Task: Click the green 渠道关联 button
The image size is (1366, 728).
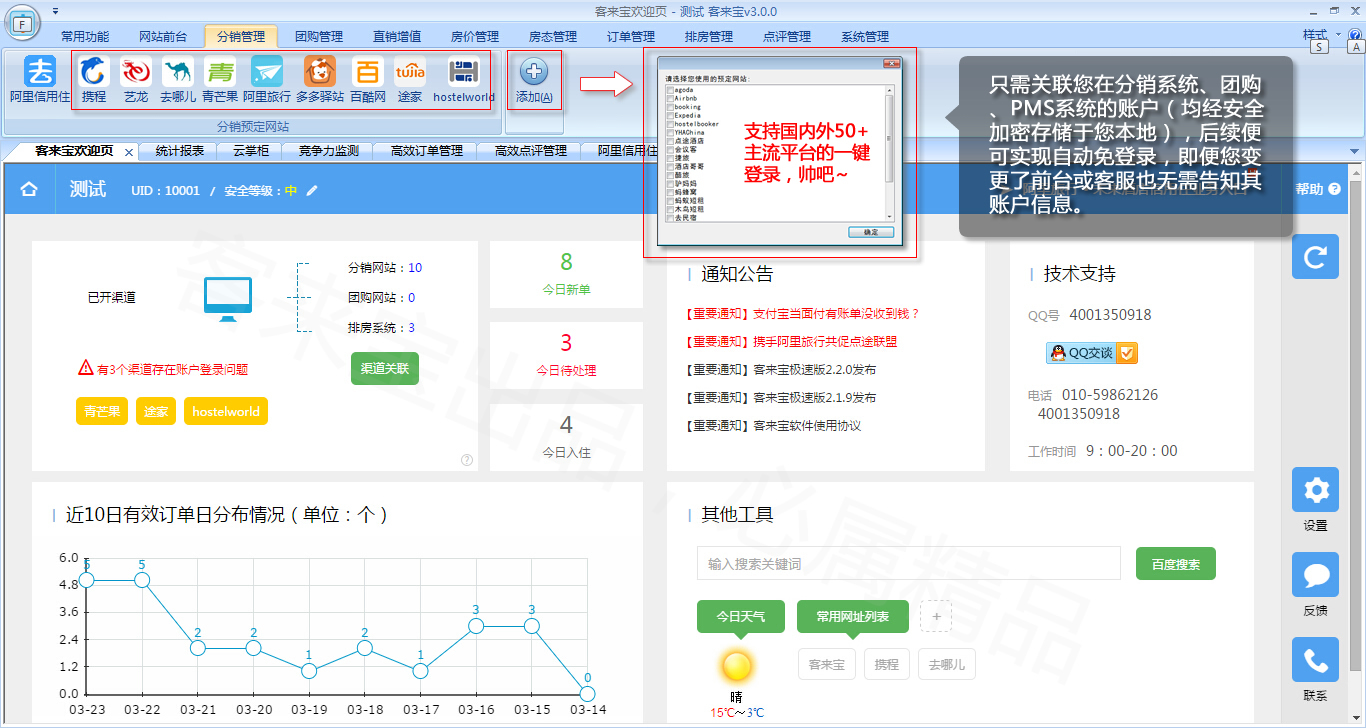Action: click(385, 368)
